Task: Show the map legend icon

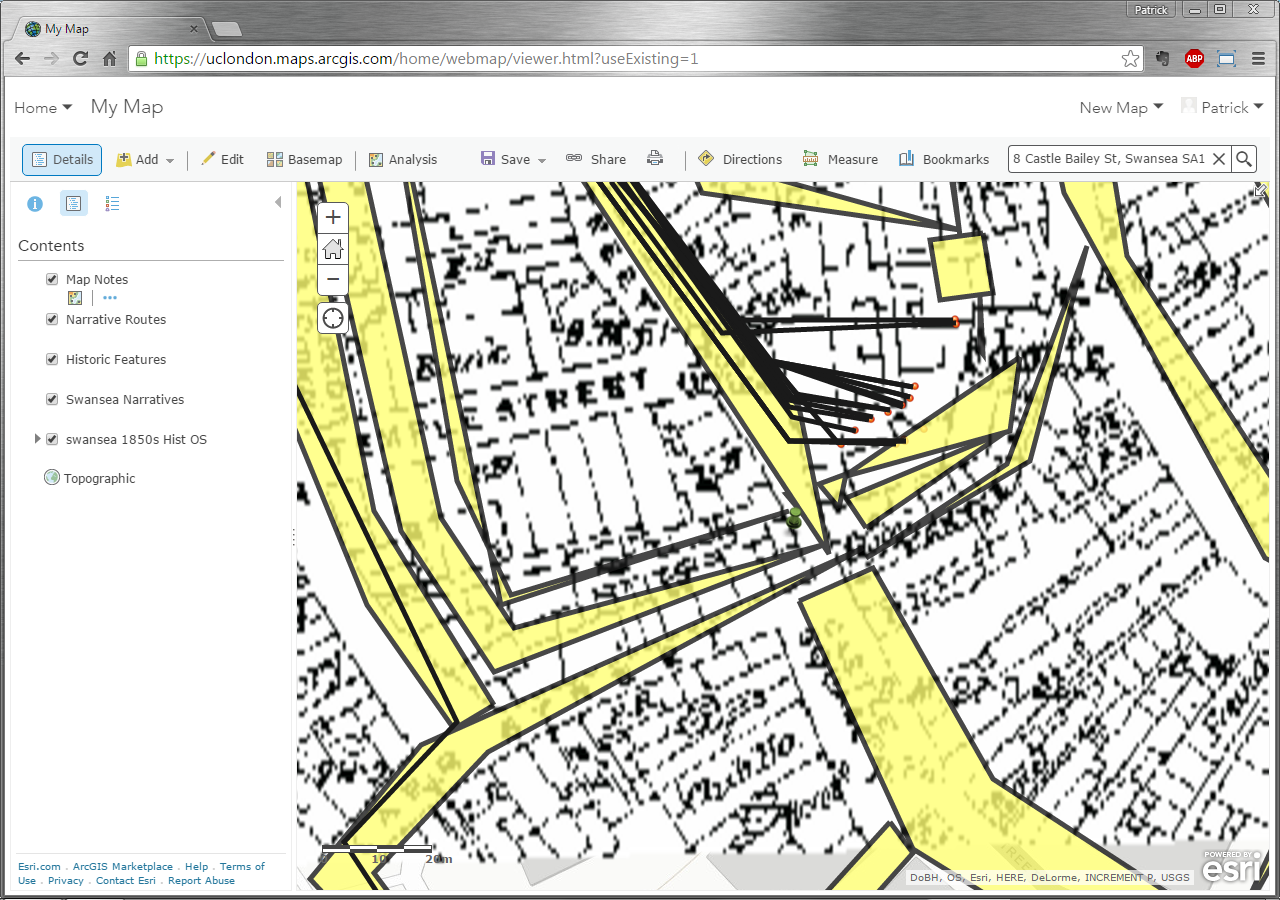Action: tap(112, 204)
